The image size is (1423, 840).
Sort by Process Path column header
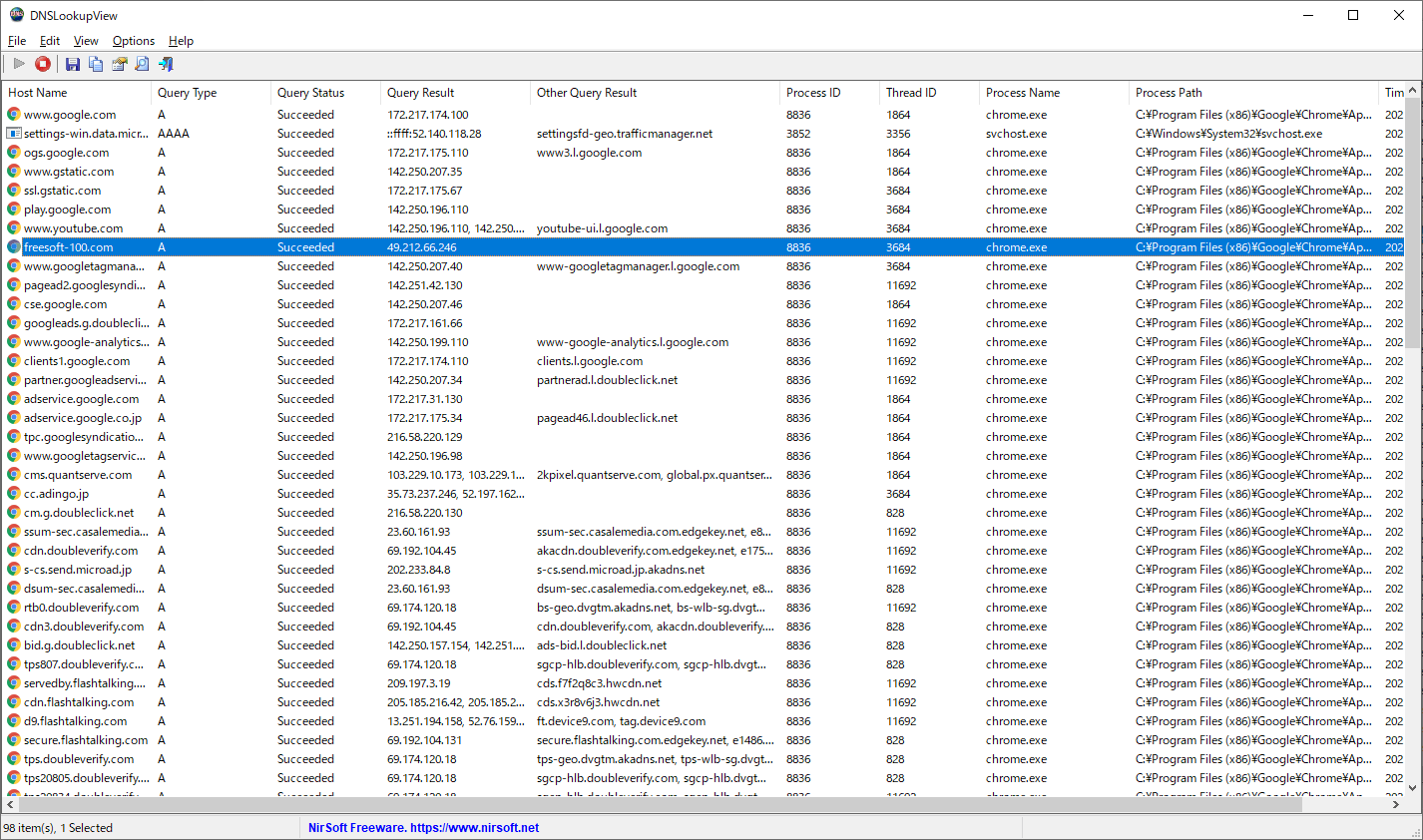click(1254, 93)
